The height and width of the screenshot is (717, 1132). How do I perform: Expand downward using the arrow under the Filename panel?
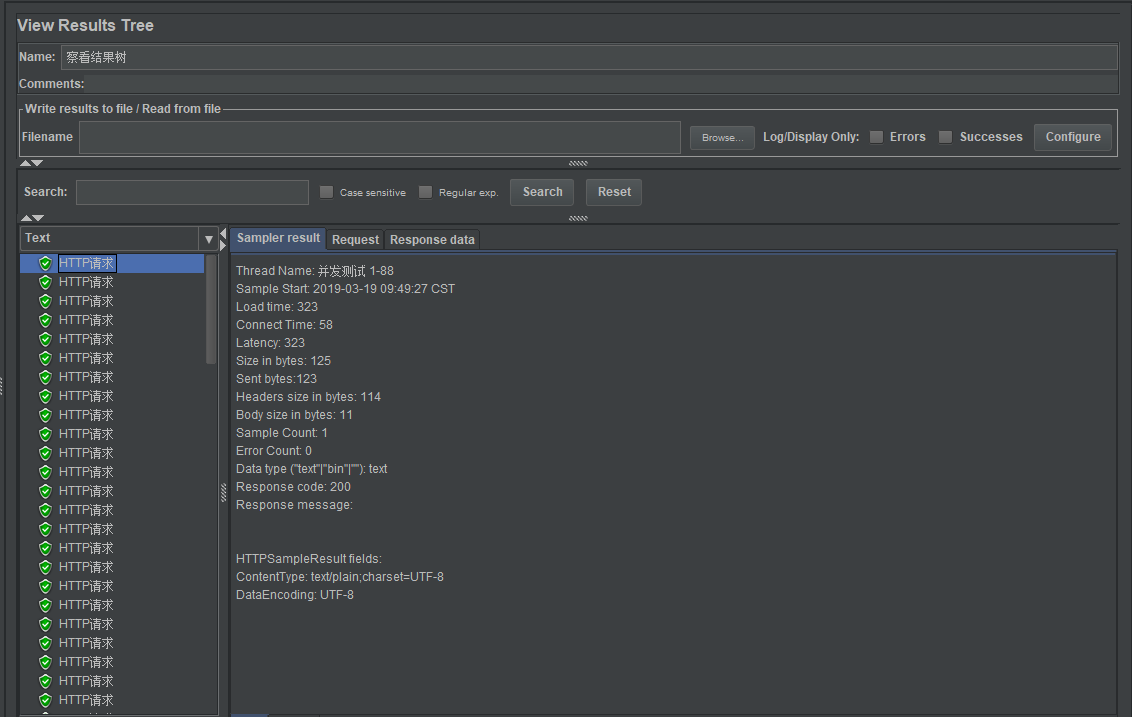point(38,163)
